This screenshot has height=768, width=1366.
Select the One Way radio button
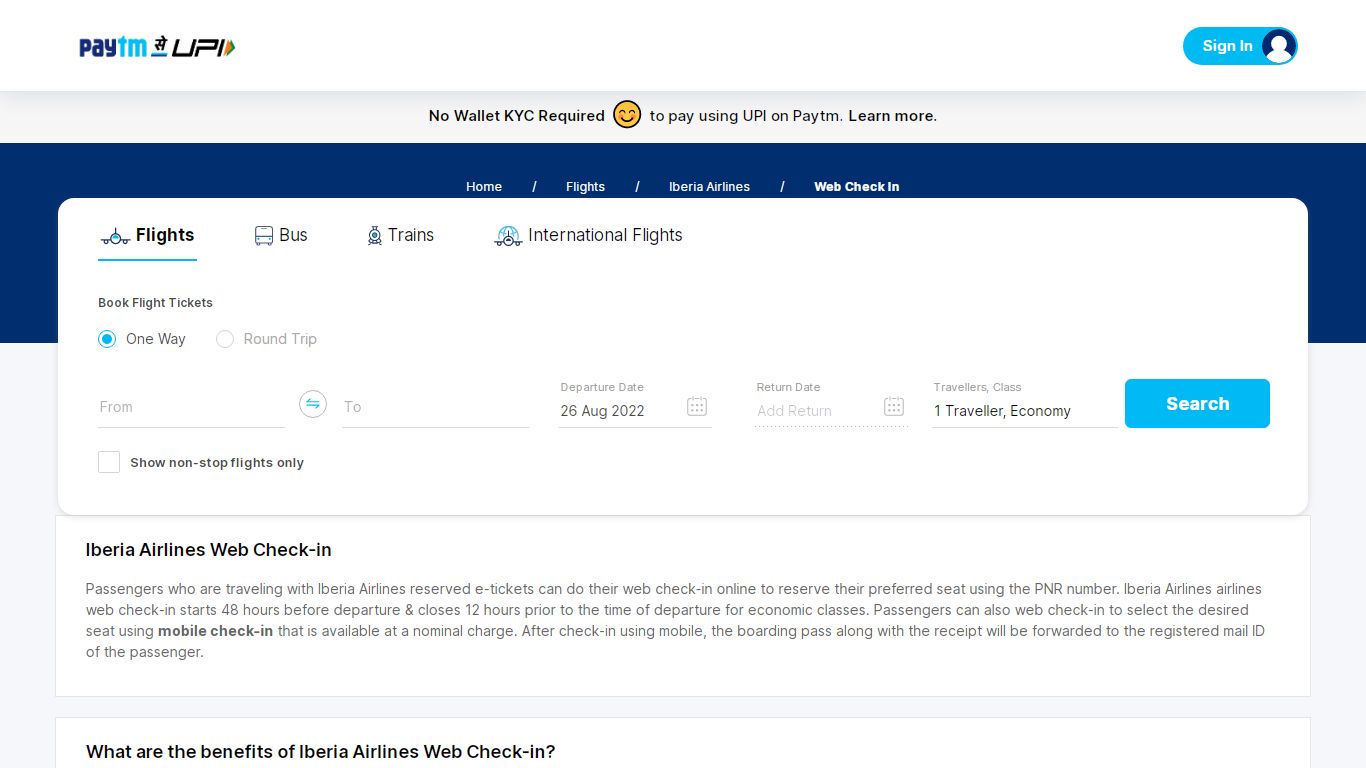107,339
